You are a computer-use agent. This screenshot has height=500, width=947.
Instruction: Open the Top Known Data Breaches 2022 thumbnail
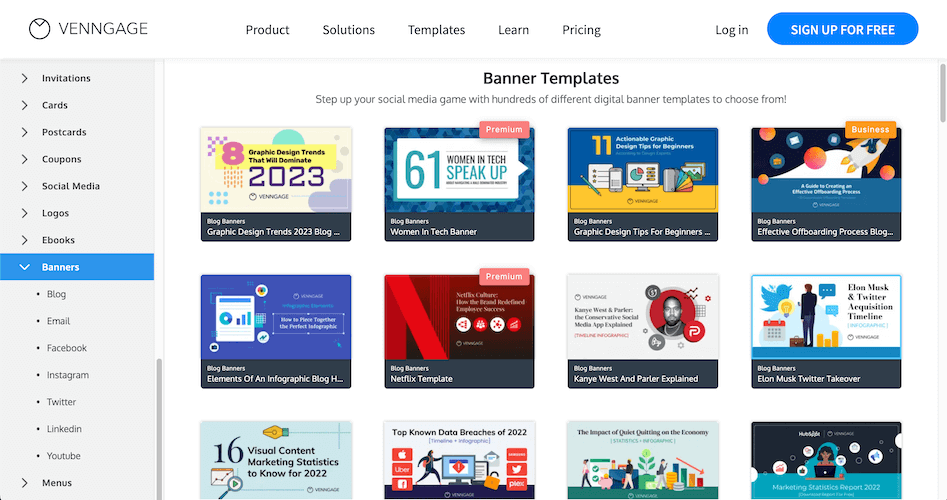coord(459,461)
